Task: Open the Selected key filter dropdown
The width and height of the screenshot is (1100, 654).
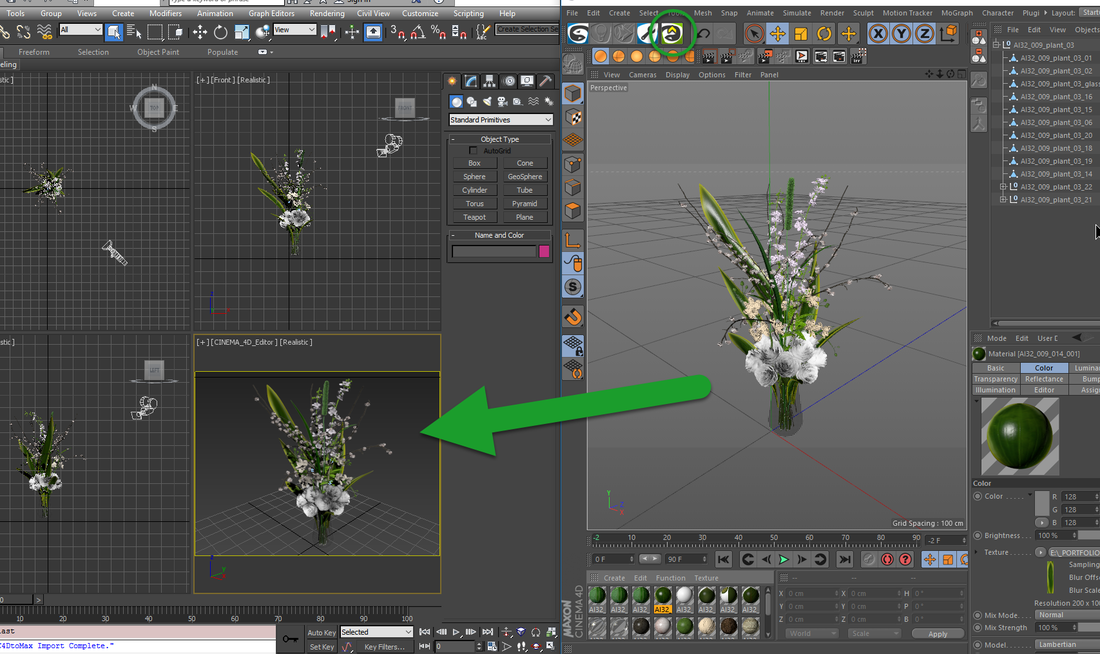Action: point(376,632)
